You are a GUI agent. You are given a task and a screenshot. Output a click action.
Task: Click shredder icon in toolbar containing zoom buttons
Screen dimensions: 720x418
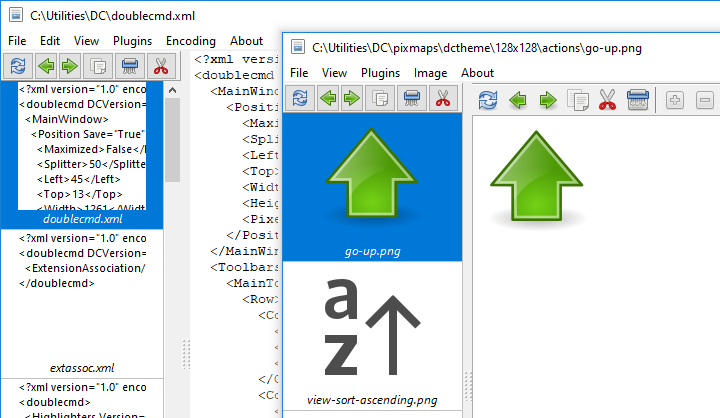pos(638,100)
